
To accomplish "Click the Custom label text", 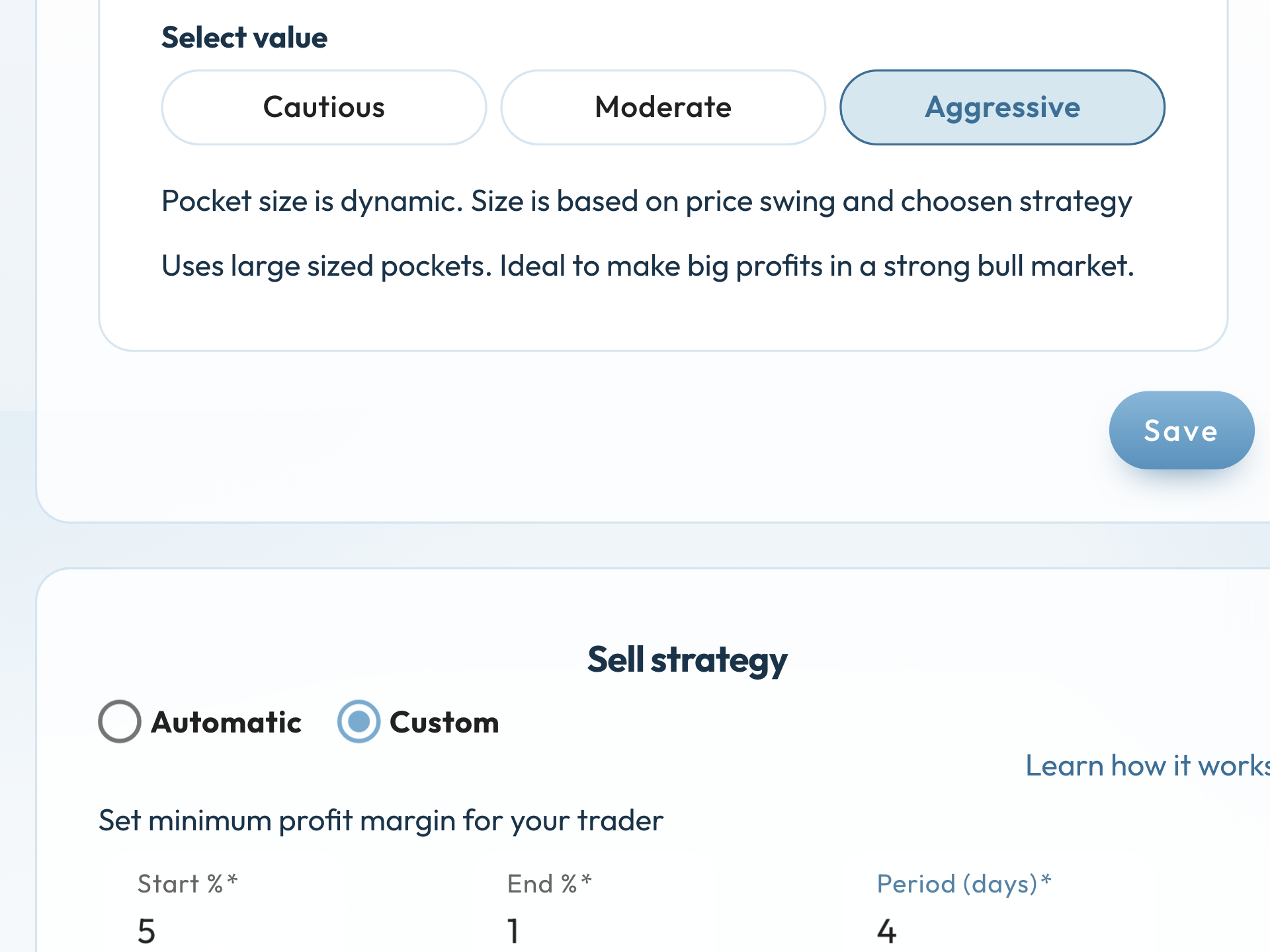I will pos(444,722).
